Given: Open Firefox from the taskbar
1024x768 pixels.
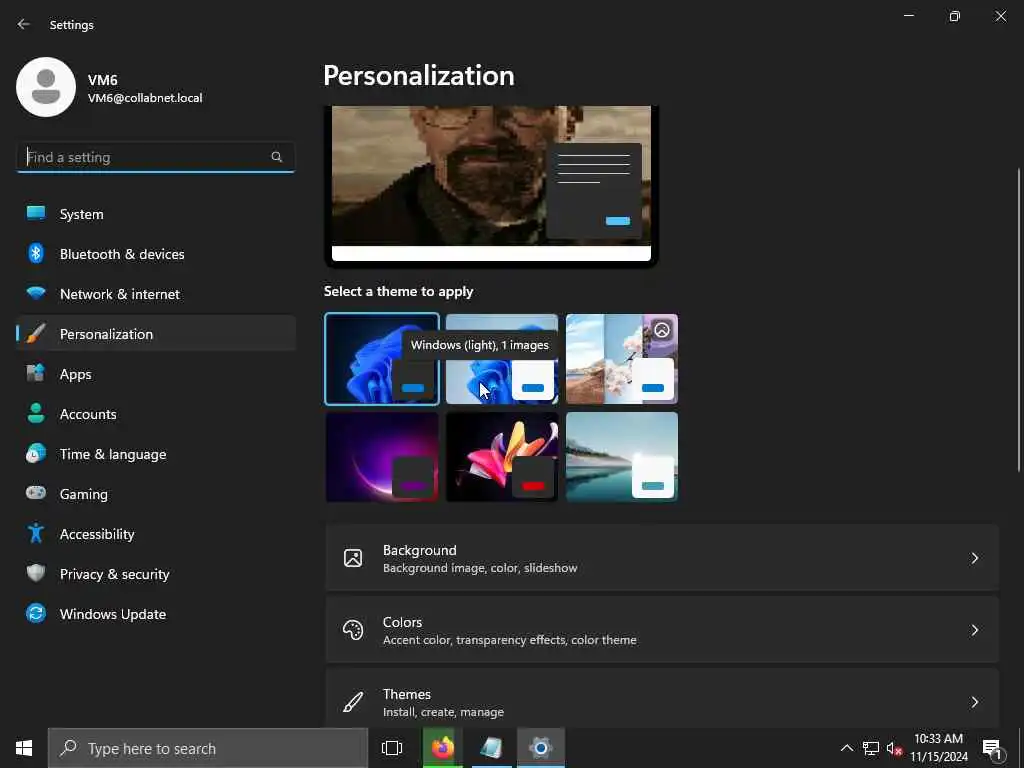Looking at the screenshot, I should (x=443, y=748).
